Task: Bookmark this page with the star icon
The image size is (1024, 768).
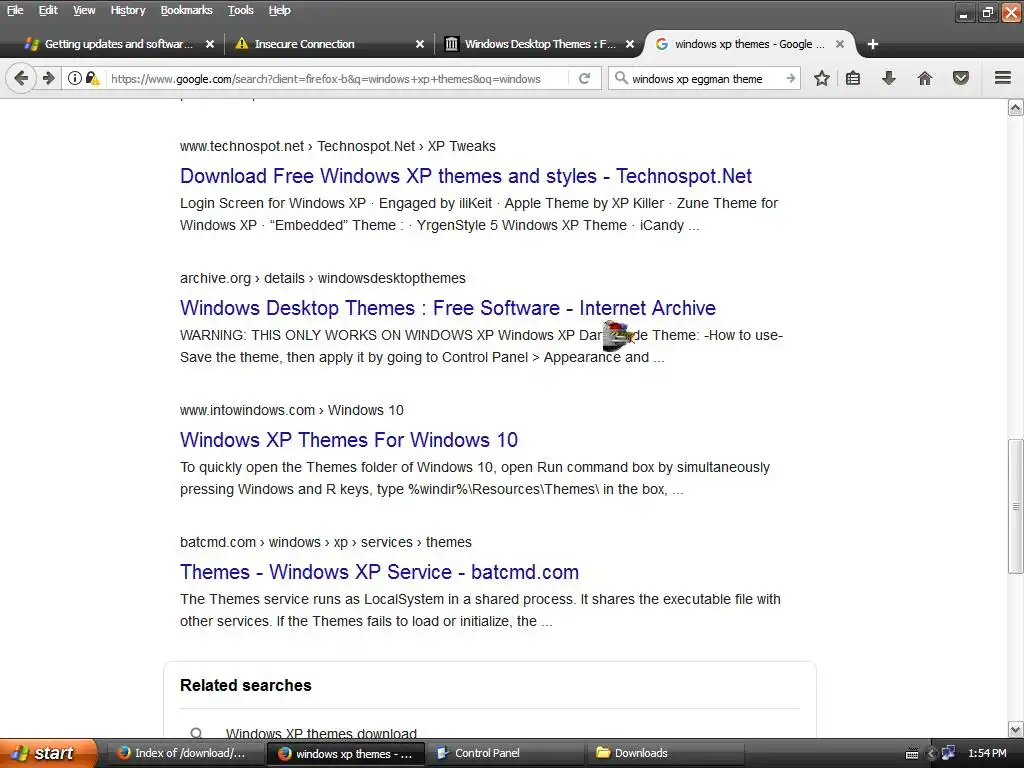Action: coord(822,78)
